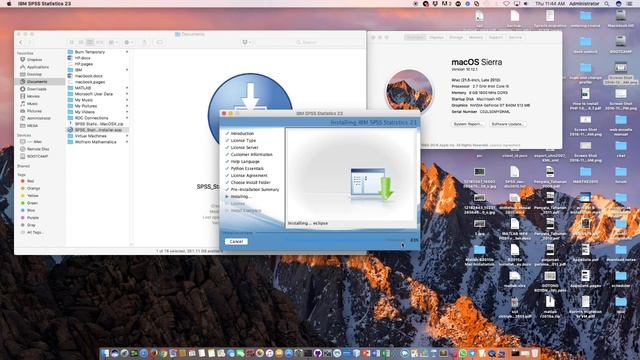This screenshot has width=640, height=360.
Task: Cancel the SPSS installation
Action: click(x=236, y=242)
